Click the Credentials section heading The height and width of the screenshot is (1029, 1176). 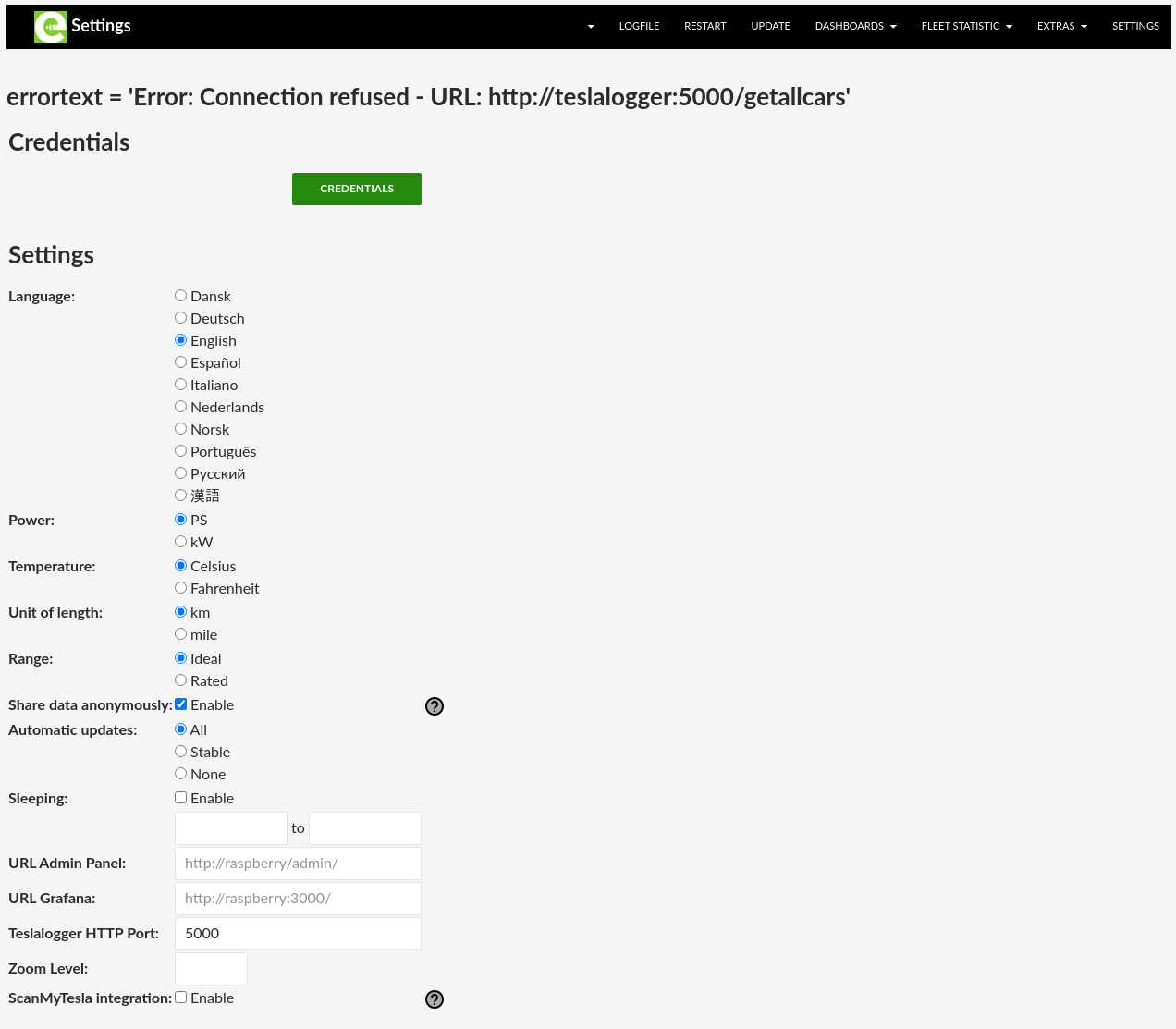click(69, 142)
